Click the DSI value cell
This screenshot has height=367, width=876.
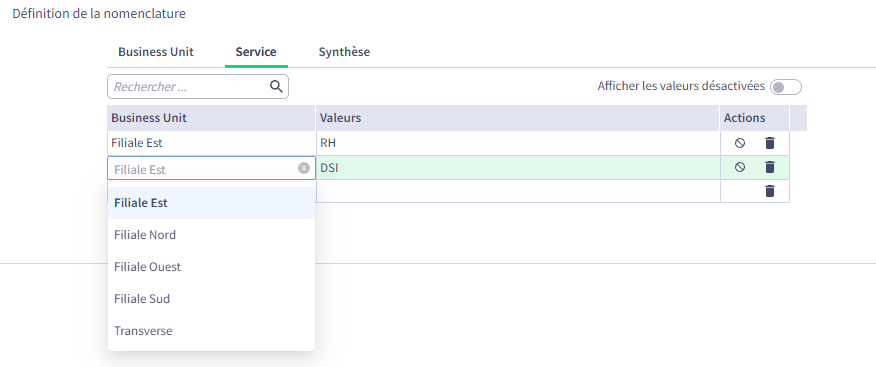[518, 168]
